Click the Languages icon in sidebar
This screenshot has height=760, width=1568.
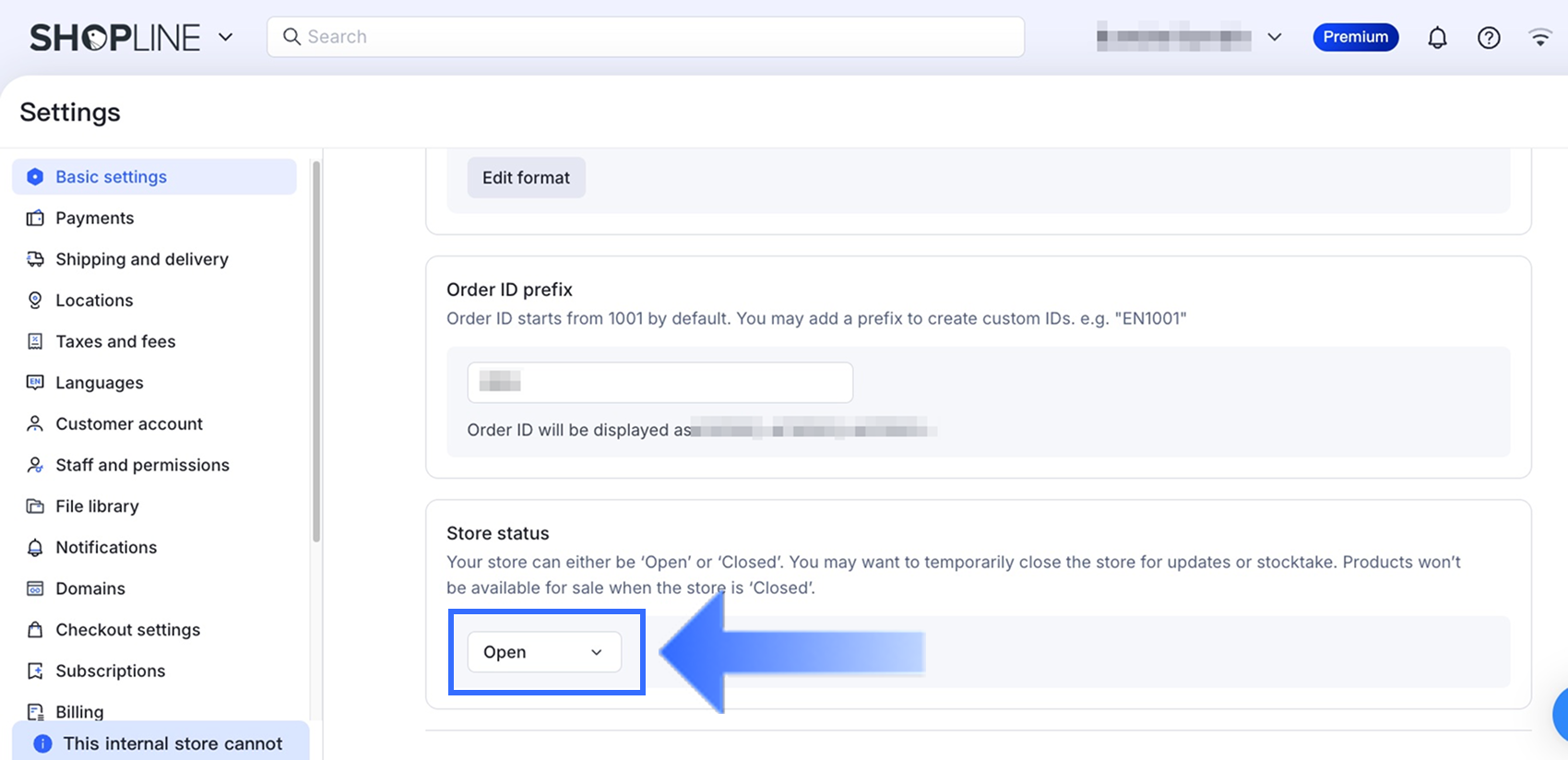(35, 383)
